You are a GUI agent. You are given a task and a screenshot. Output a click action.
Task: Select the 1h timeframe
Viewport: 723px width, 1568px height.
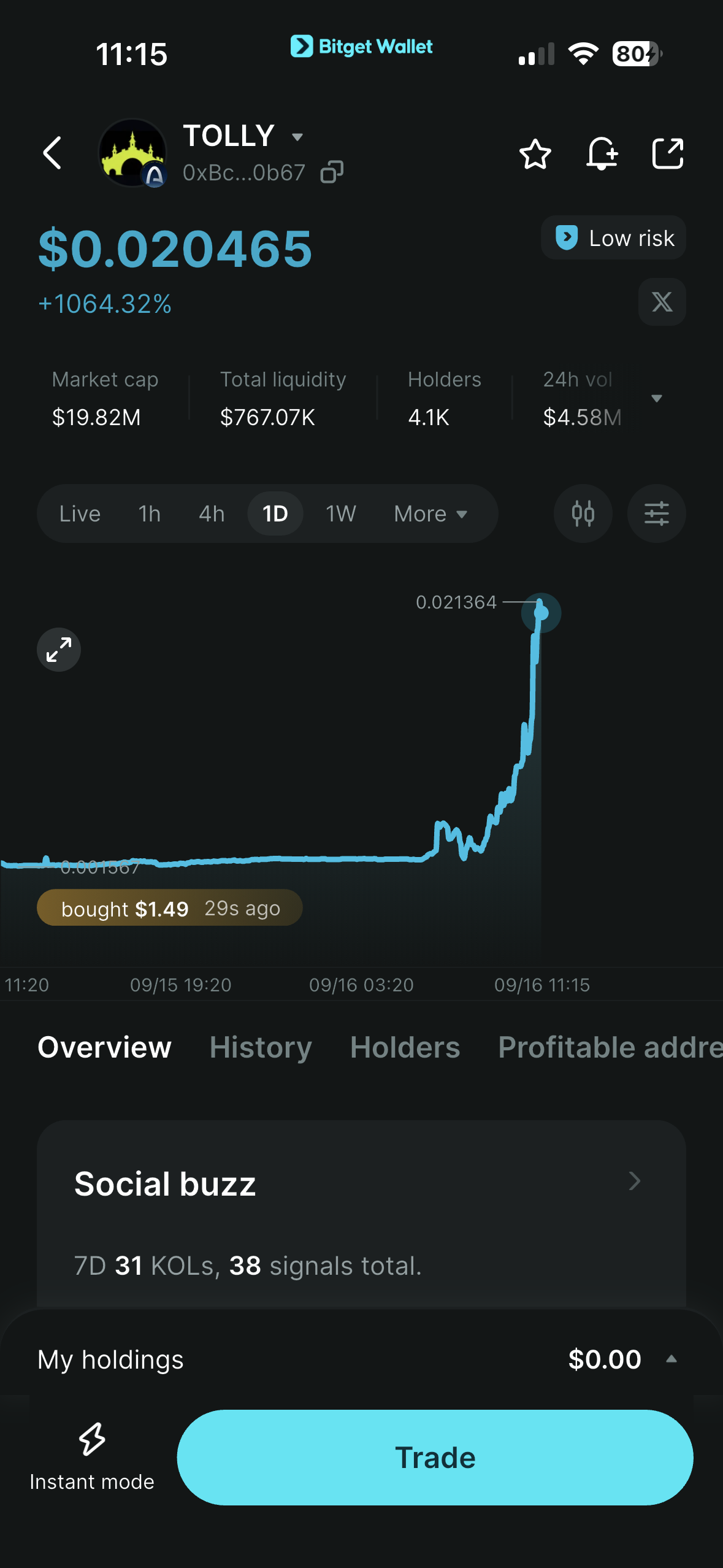click(x=150, y=513)
